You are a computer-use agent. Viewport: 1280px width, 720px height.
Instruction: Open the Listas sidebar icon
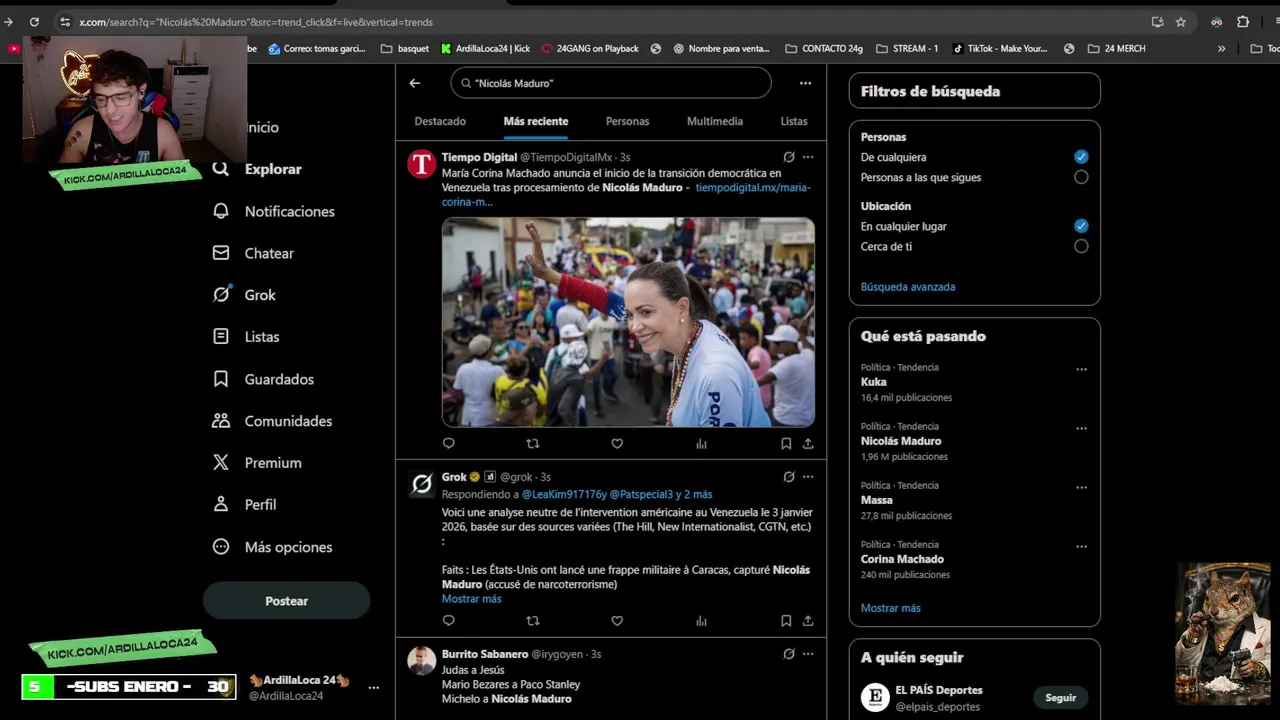(221, 337)
